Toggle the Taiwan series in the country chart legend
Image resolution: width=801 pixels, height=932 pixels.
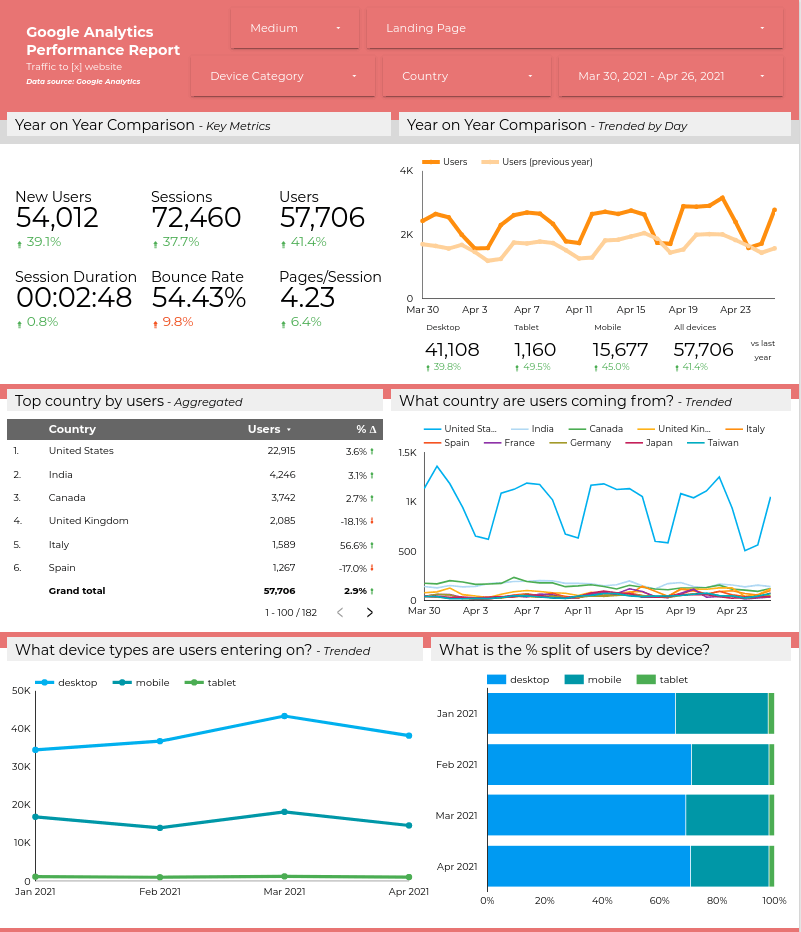click(723, 442)
